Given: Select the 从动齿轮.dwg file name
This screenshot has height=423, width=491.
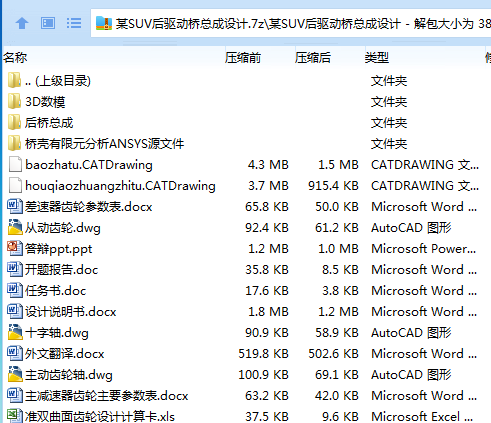Looking at the screenshot, I should pos(63,228).
